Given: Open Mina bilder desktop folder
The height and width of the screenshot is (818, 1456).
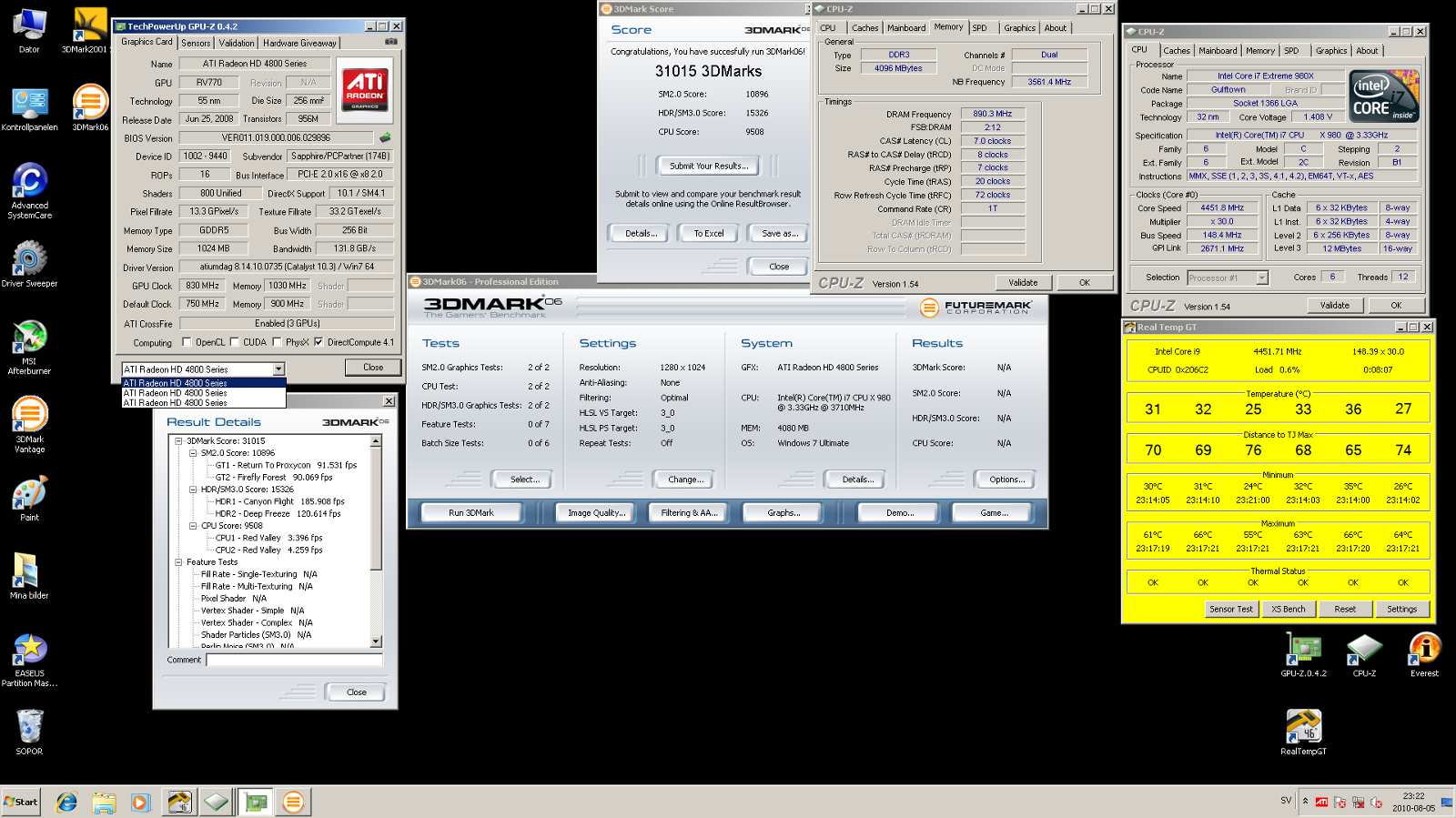Looking at the screenshot, I should 29,577.
